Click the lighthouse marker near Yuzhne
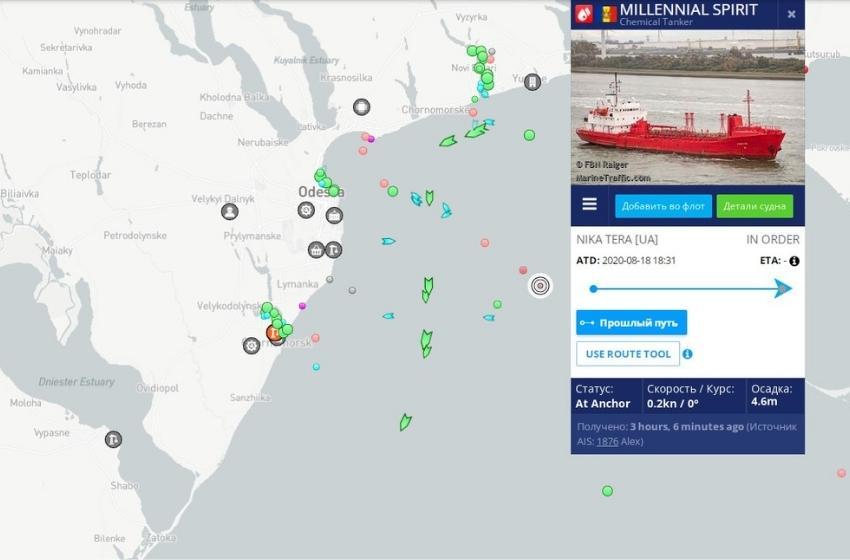 pyautogui.click(x=532, y=82)
